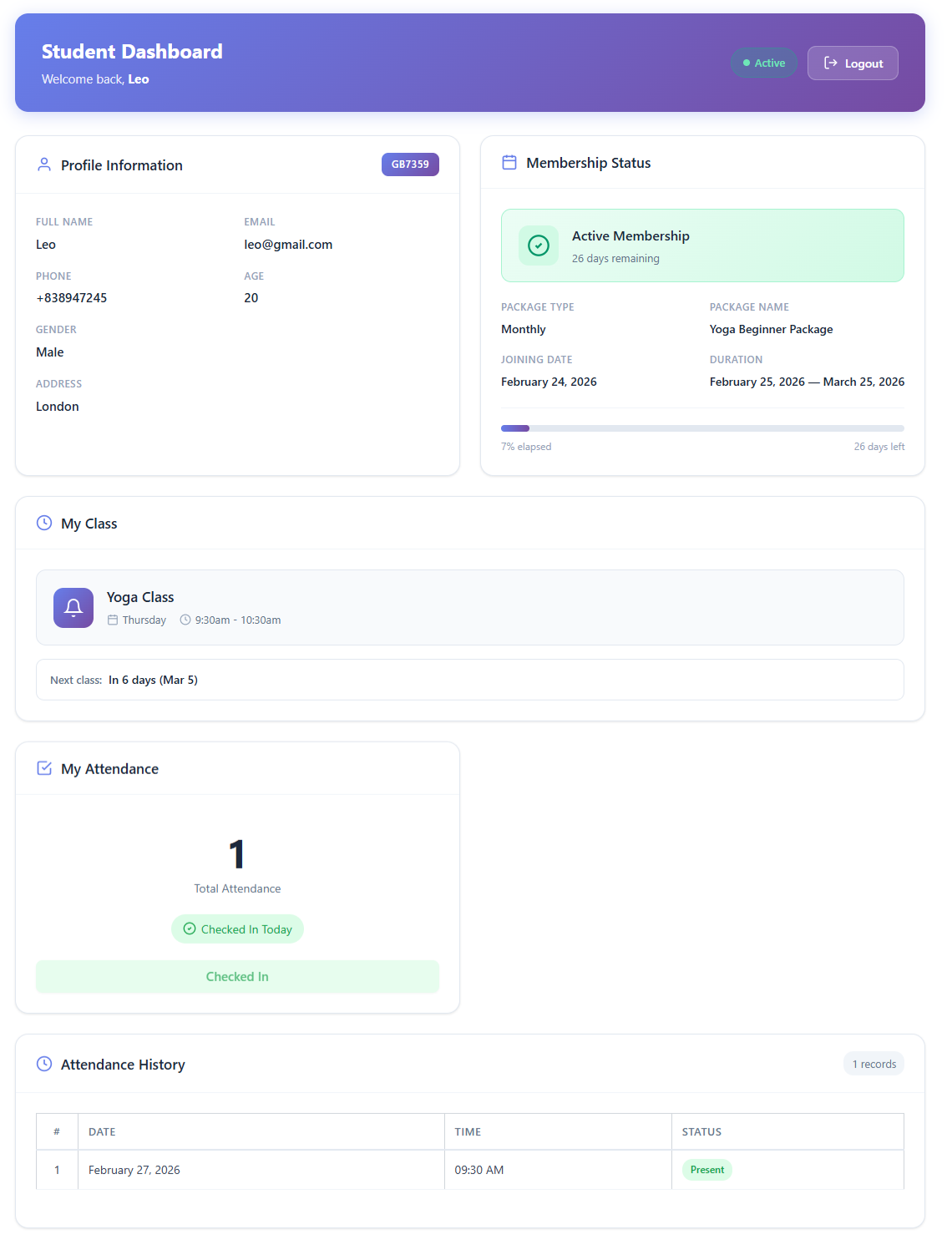Click the Attendance History clock icon
The image size is (952, 1240).
44,1064
